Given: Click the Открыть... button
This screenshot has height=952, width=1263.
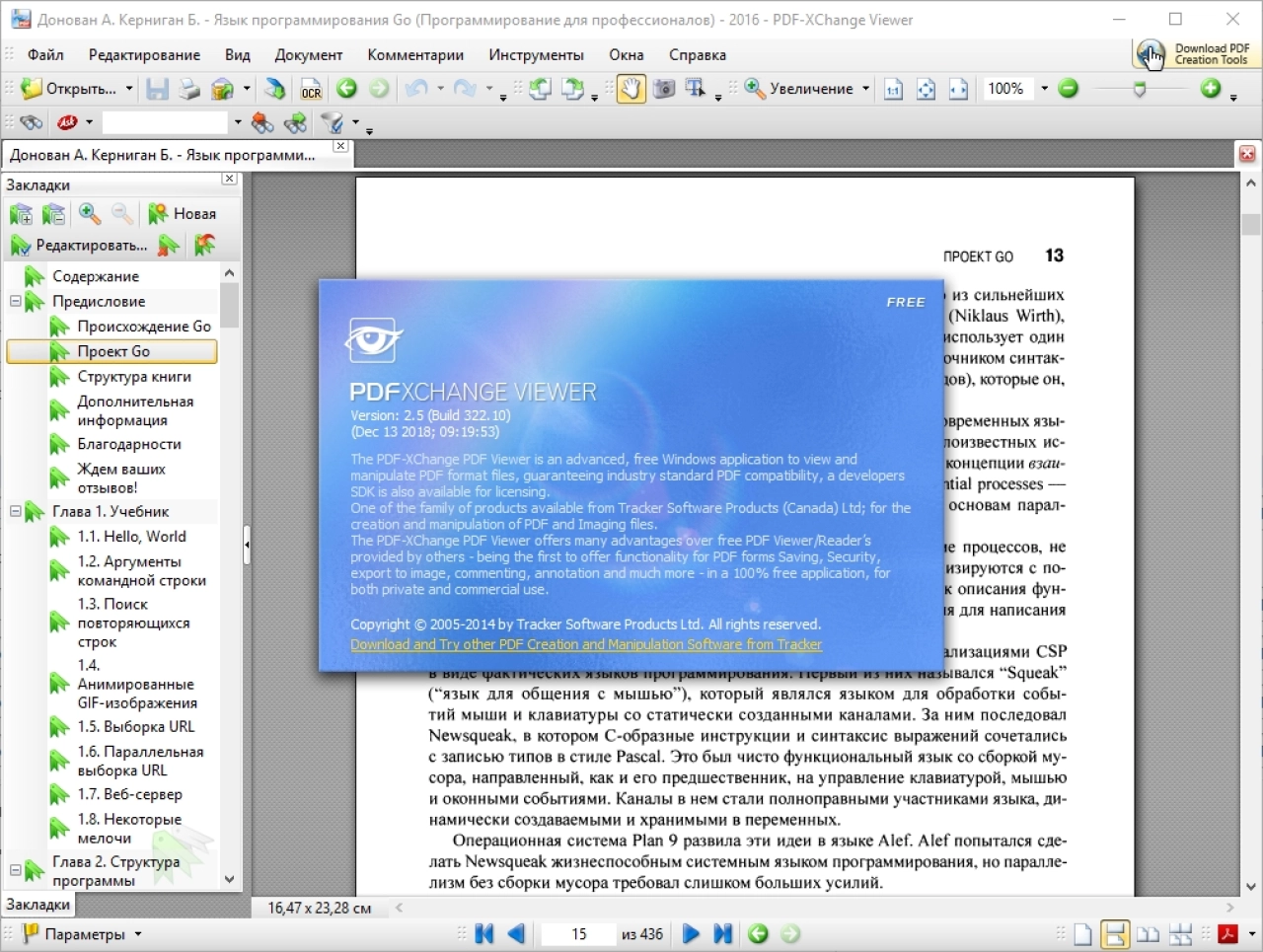Looking at the screenshot, I should [69, 89].
